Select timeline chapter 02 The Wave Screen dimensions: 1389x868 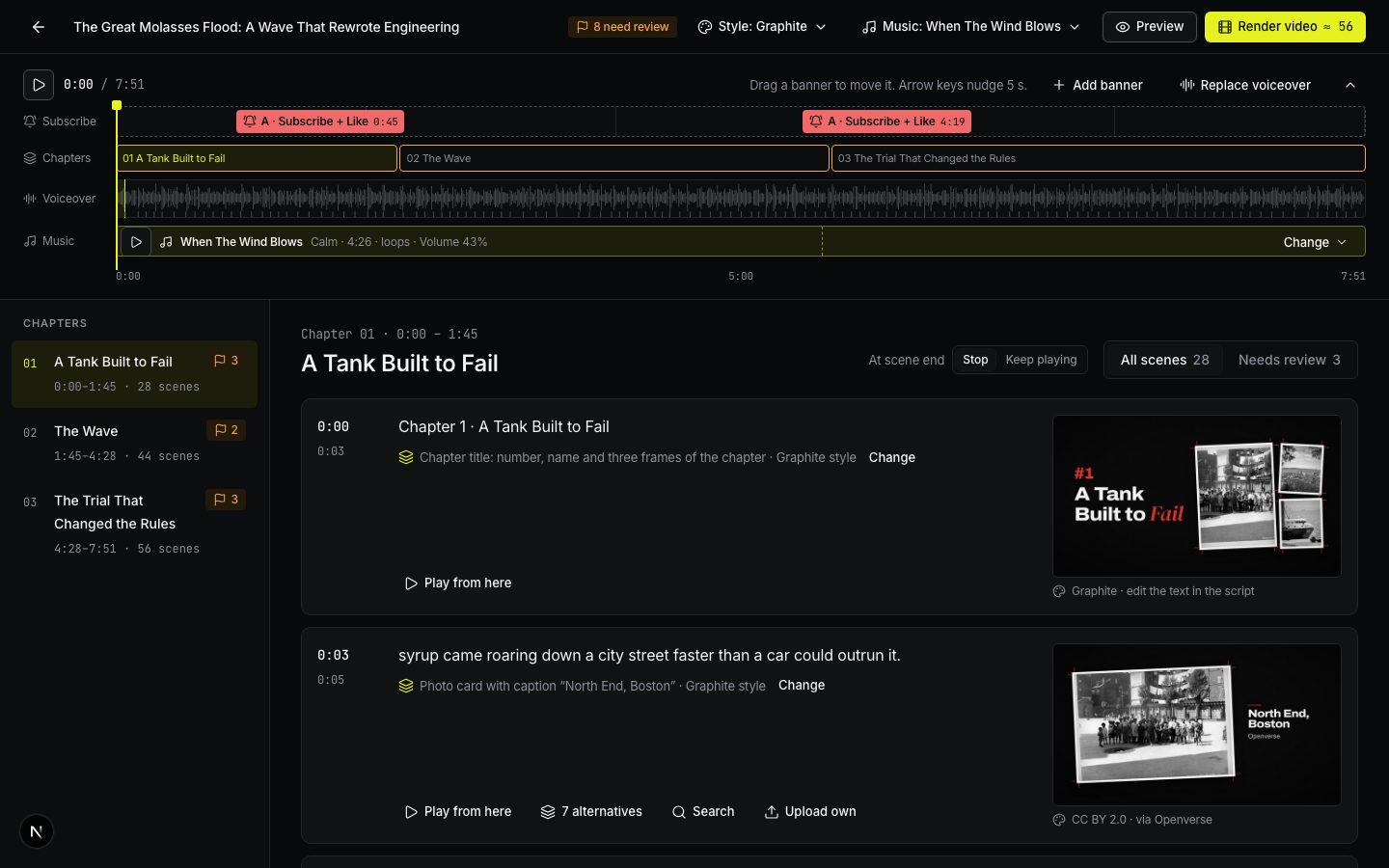[x=614, y=158]
